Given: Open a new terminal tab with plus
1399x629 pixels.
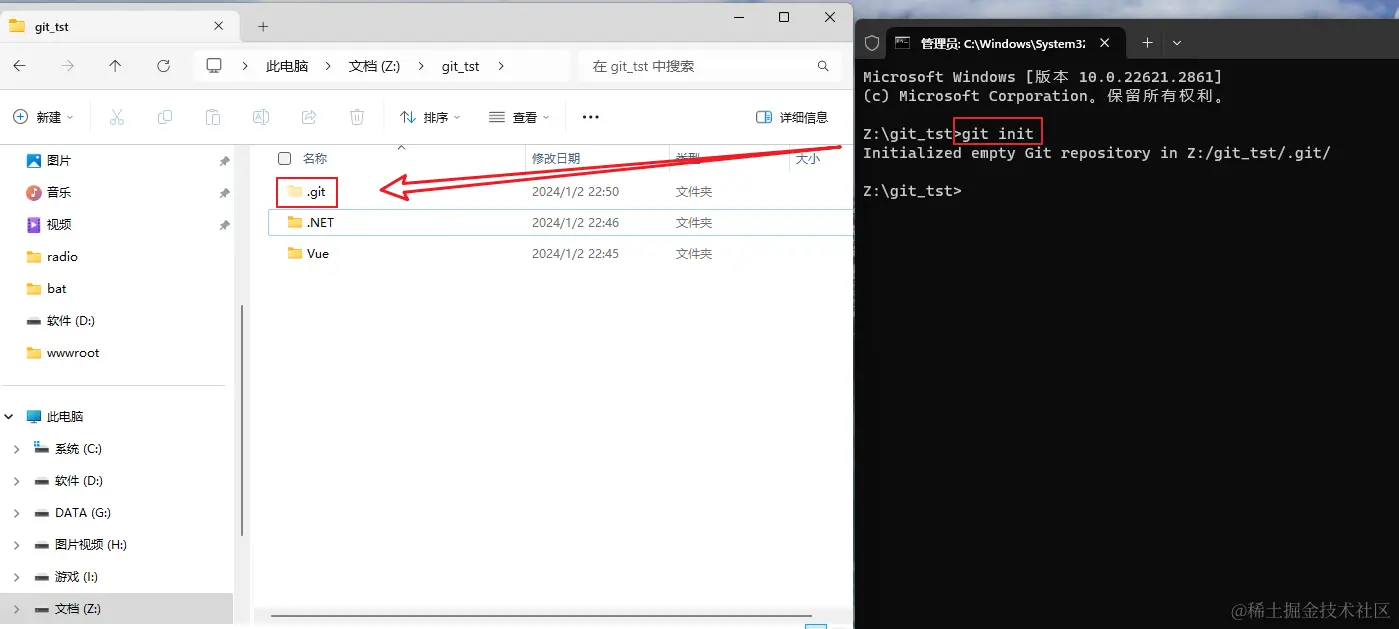Looking at the screenshot, I should [1147, 43].
